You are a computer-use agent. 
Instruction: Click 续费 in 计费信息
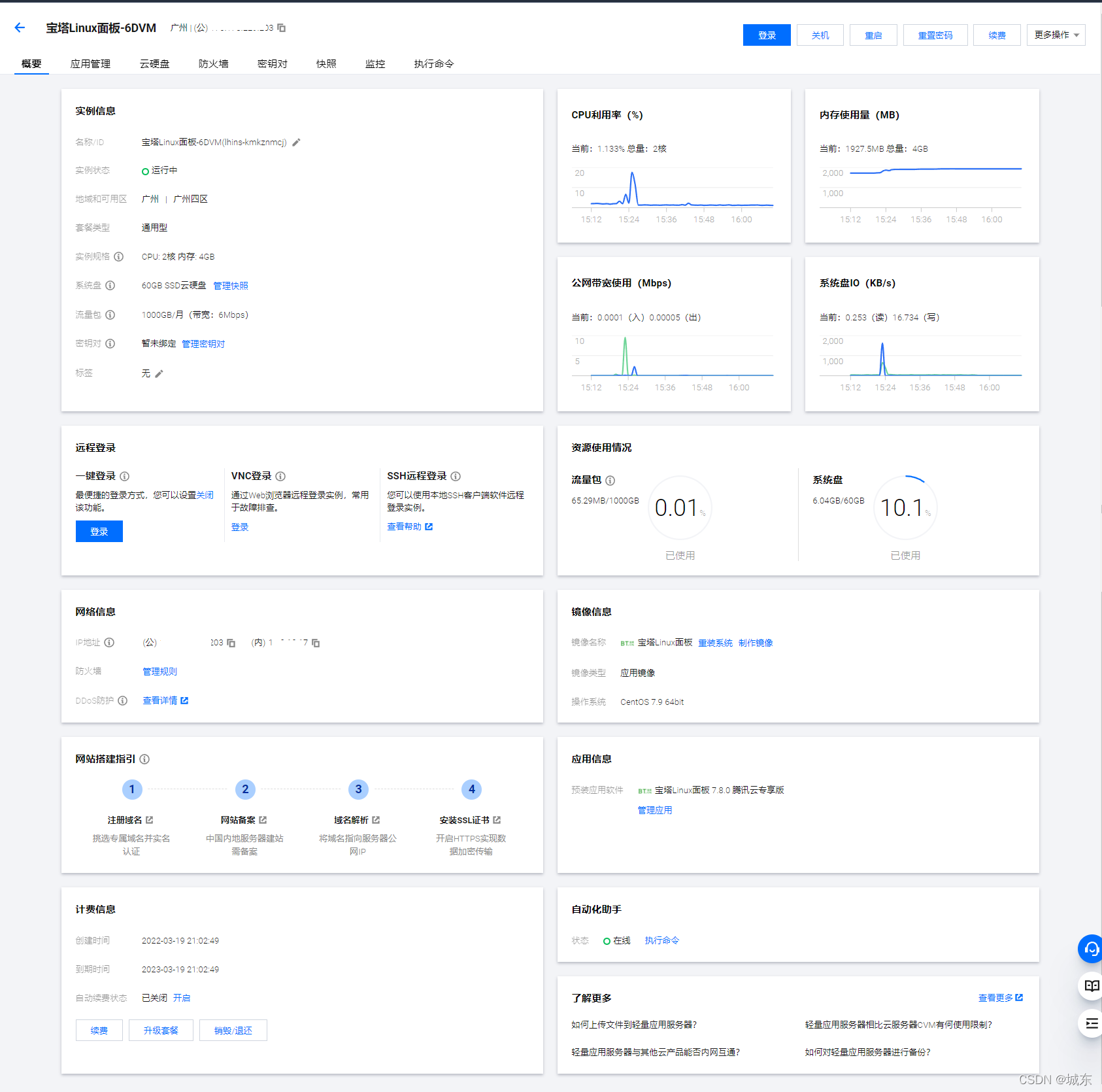(99, 1030)
